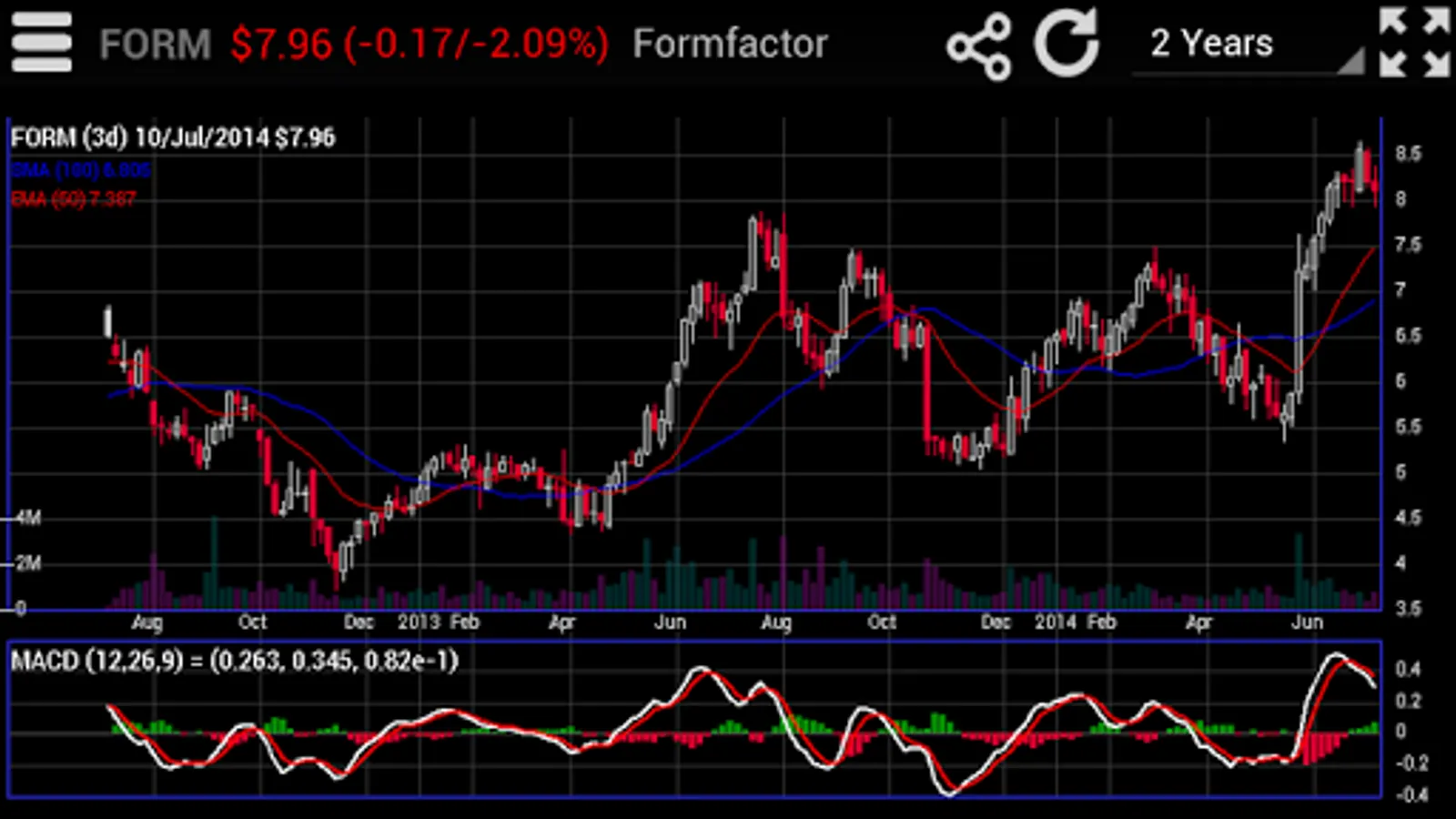The width and height of the screenshot is (1456, 819).
Task: Click the 0.4 MACD axis label
Action: coord(1408,669)
